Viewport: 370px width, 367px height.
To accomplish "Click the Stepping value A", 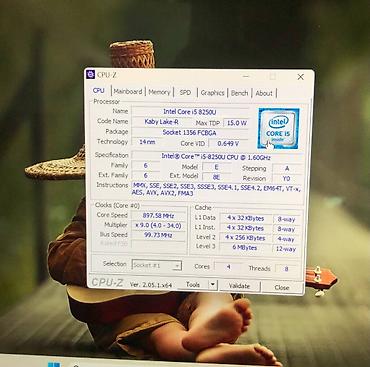I will click(287, 168).
